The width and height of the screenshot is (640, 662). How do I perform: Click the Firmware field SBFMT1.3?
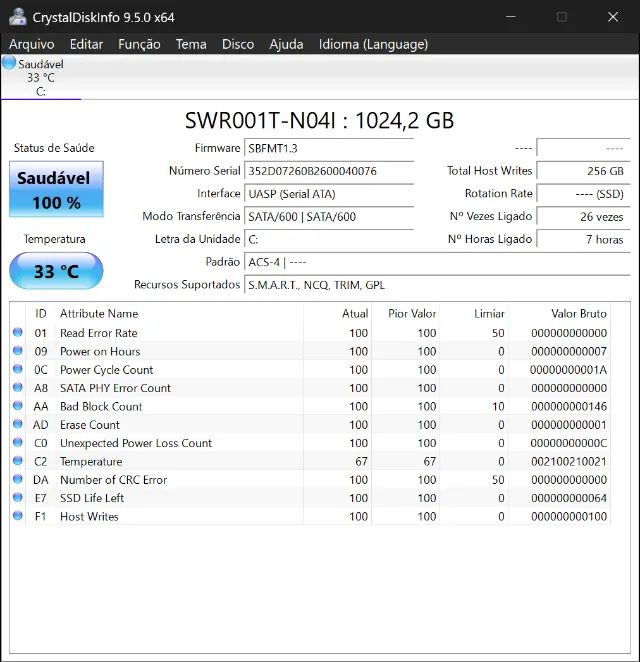[x=329, y=148]
